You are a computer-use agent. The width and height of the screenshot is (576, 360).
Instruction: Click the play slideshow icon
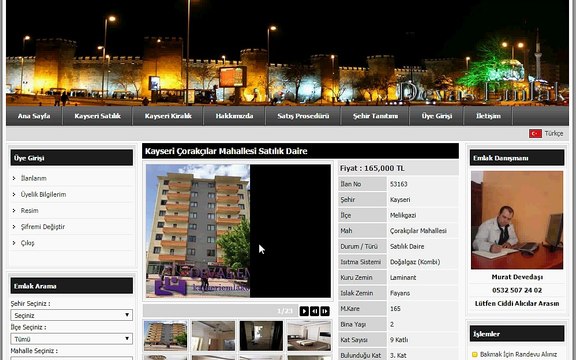click(x=304, y=311)
